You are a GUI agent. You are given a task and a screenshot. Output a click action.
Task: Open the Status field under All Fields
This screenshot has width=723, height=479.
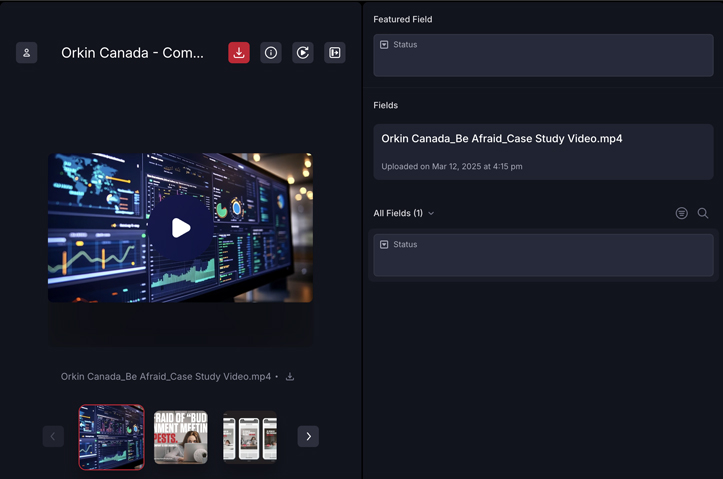pos(543,255)
